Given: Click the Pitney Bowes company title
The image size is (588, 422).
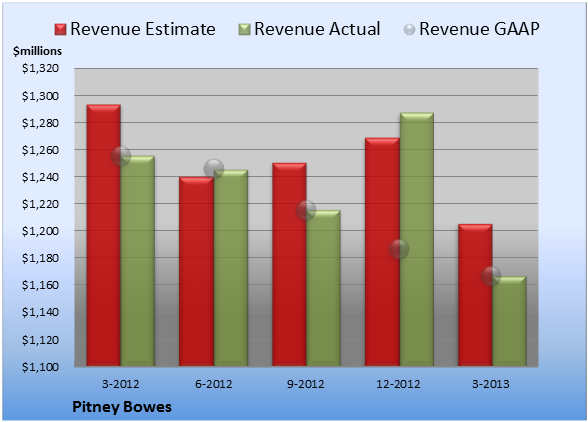Looking at the screenshot, I should point(122,407).
